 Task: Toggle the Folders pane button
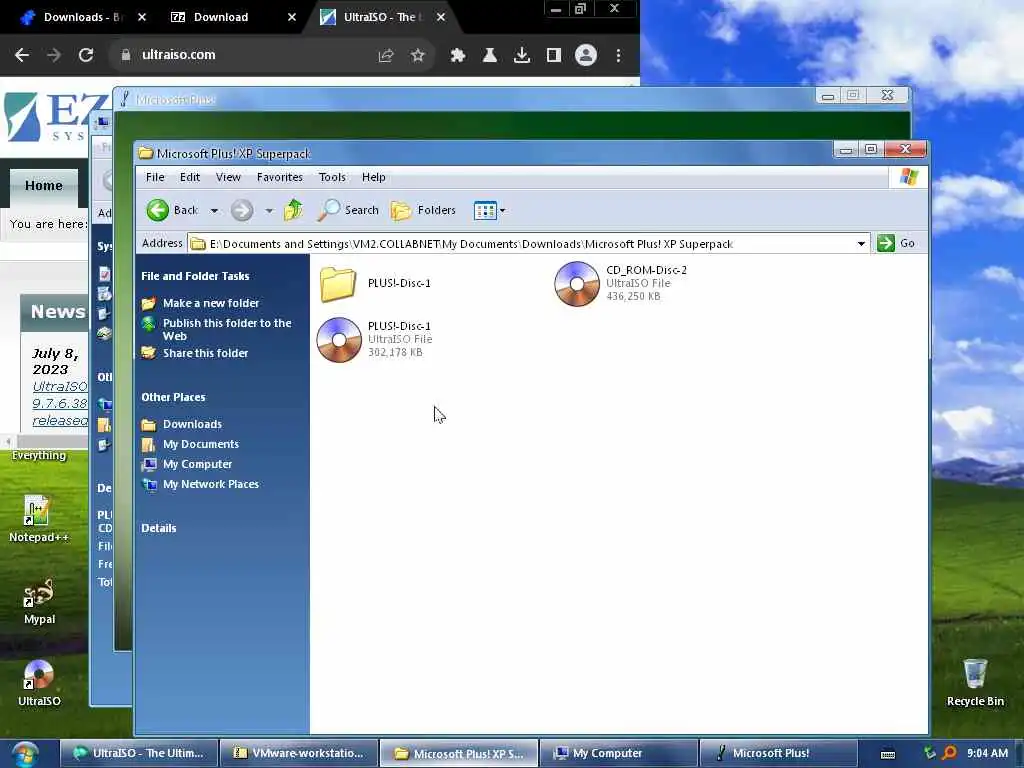tap(423, 210)
